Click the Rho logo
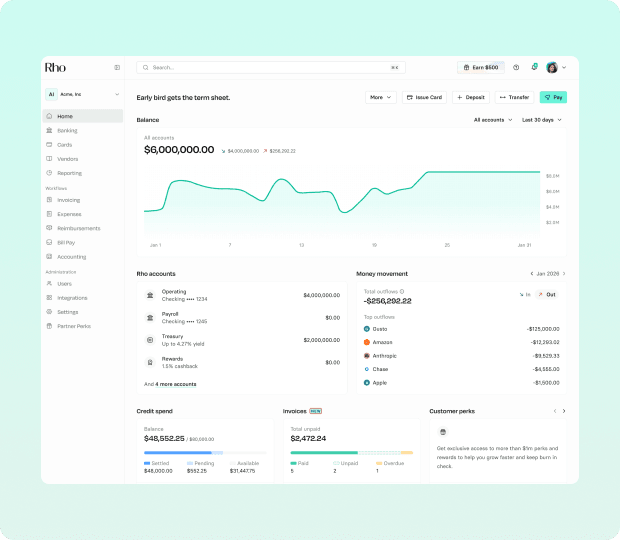The image size is (620, 540). click(x=55, y=68)
